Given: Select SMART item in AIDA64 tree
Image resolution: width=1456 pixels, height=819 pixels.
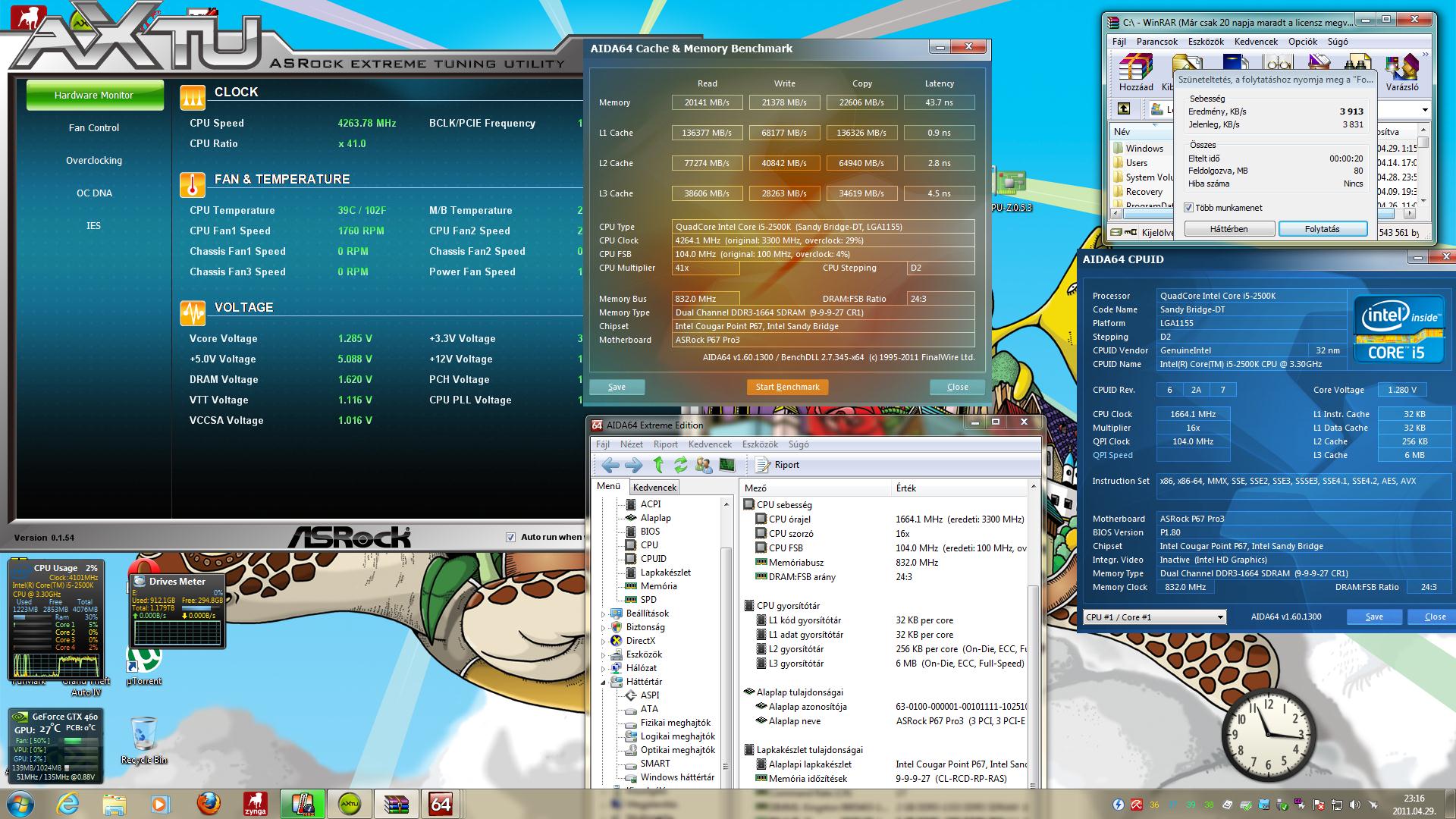Looking at the screenshot, I should pos(654,764).
